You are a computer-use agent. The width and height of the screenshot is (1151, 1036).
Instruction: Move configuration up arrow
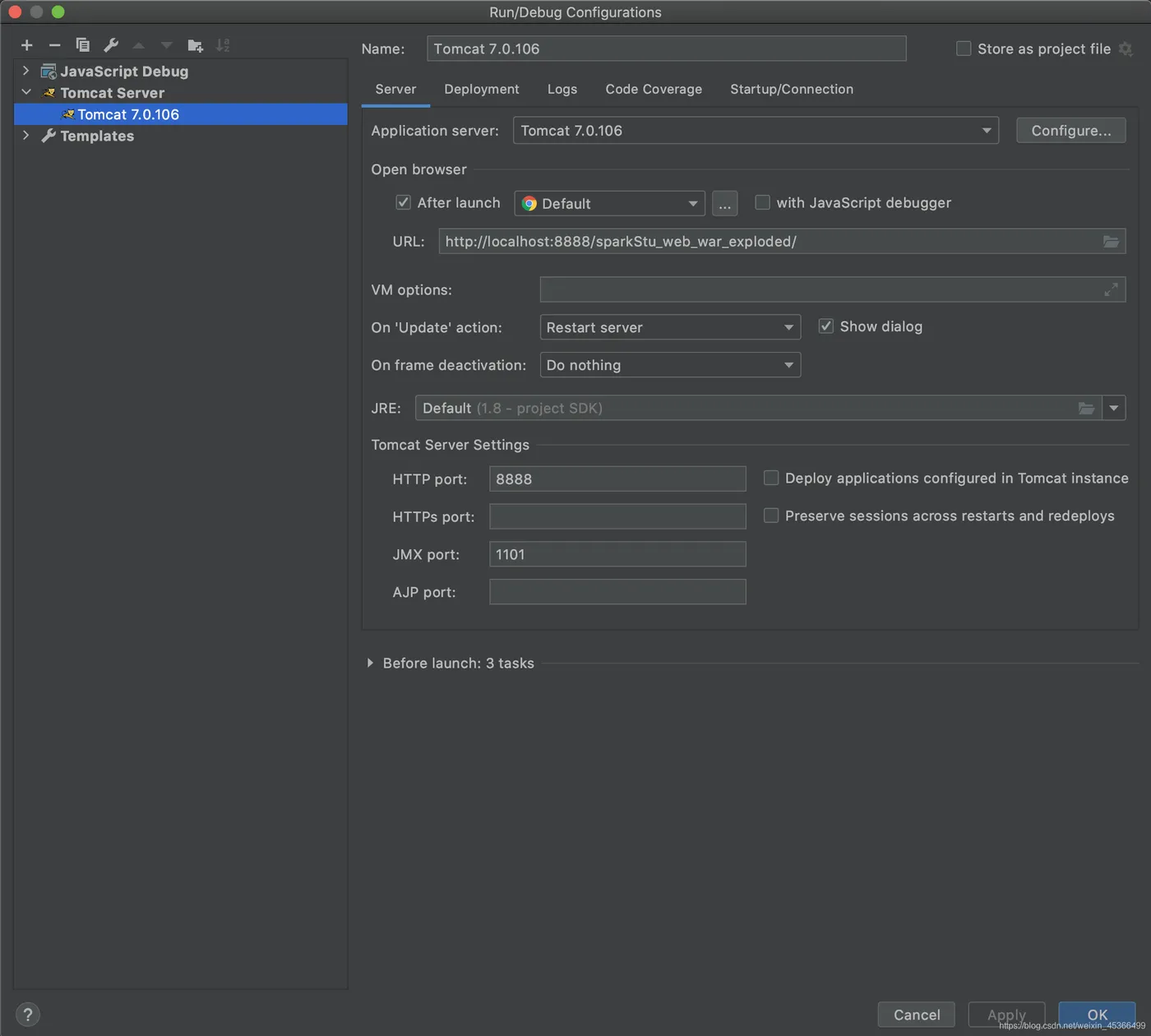tap(139, 45)
